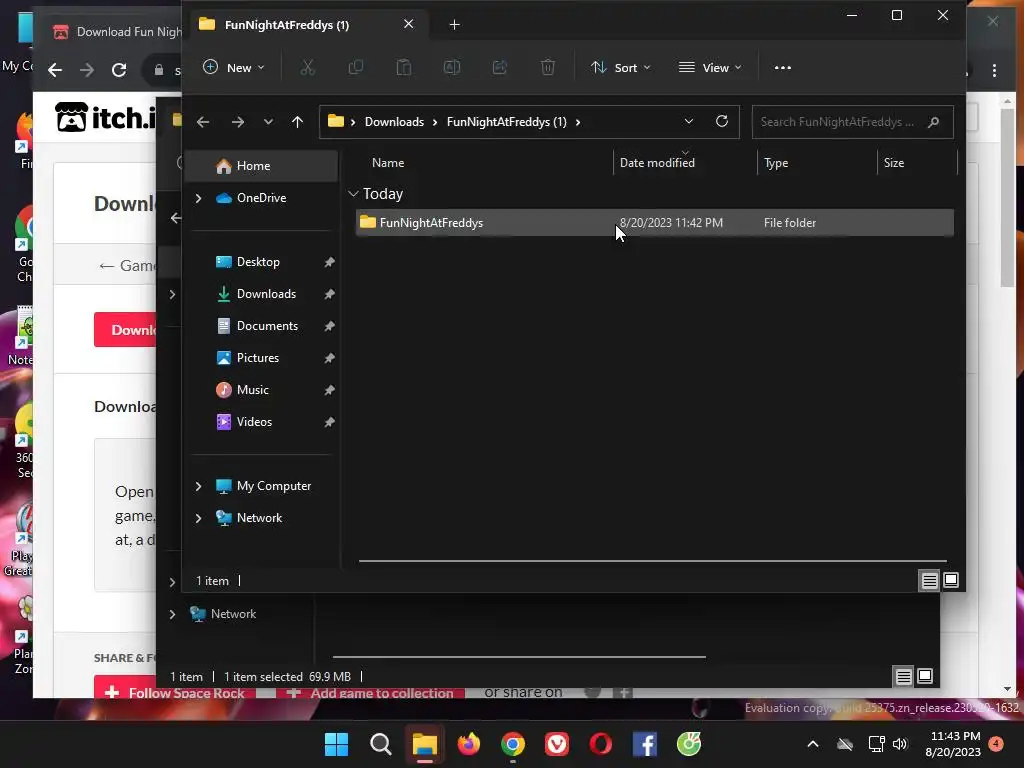This screenshot has height=768, width=1024.
Task: Expand Network node in front window
Action: point(199,518)
